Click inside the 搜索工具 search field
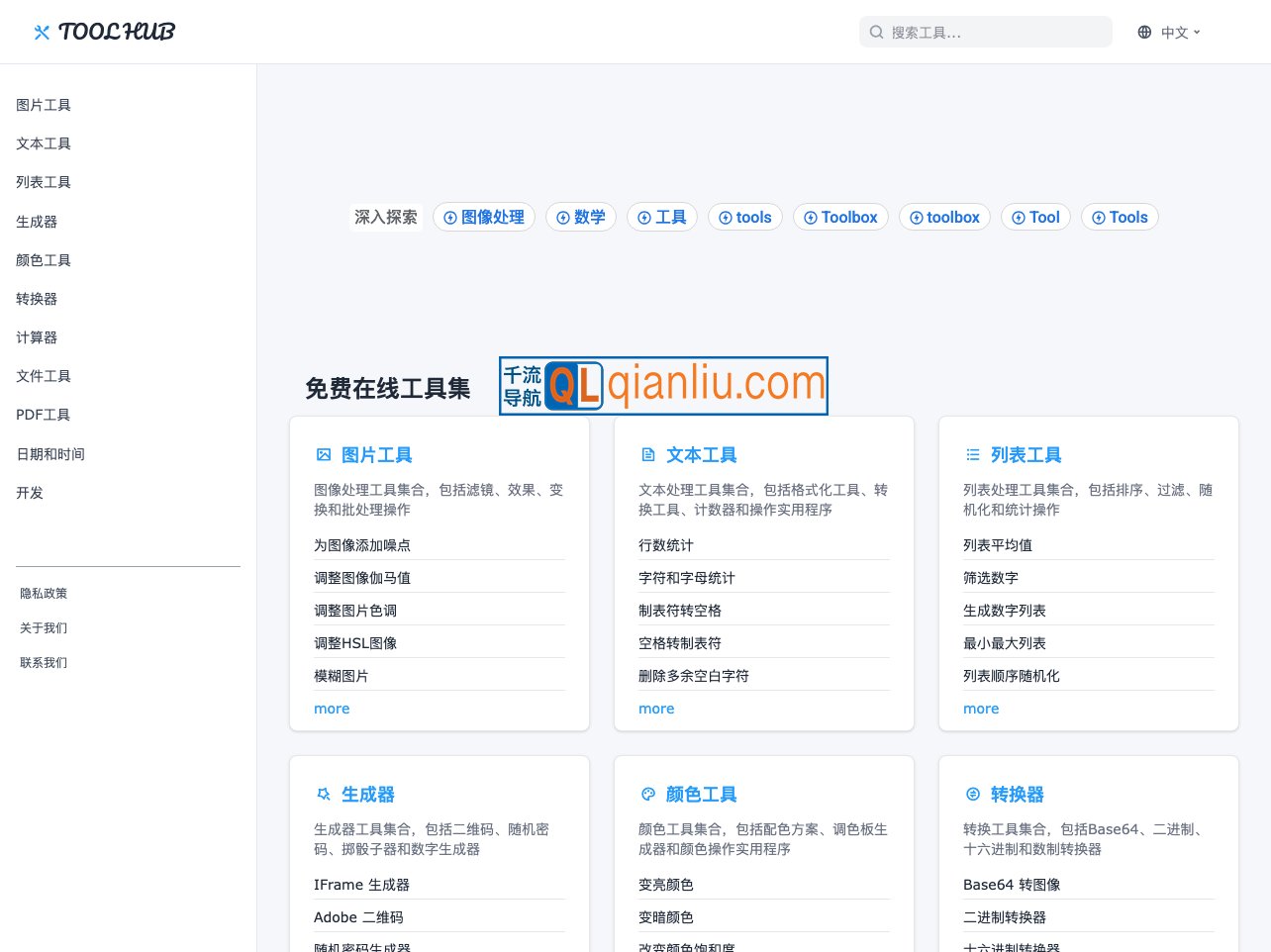1271x952 pixels. point(985,32)
